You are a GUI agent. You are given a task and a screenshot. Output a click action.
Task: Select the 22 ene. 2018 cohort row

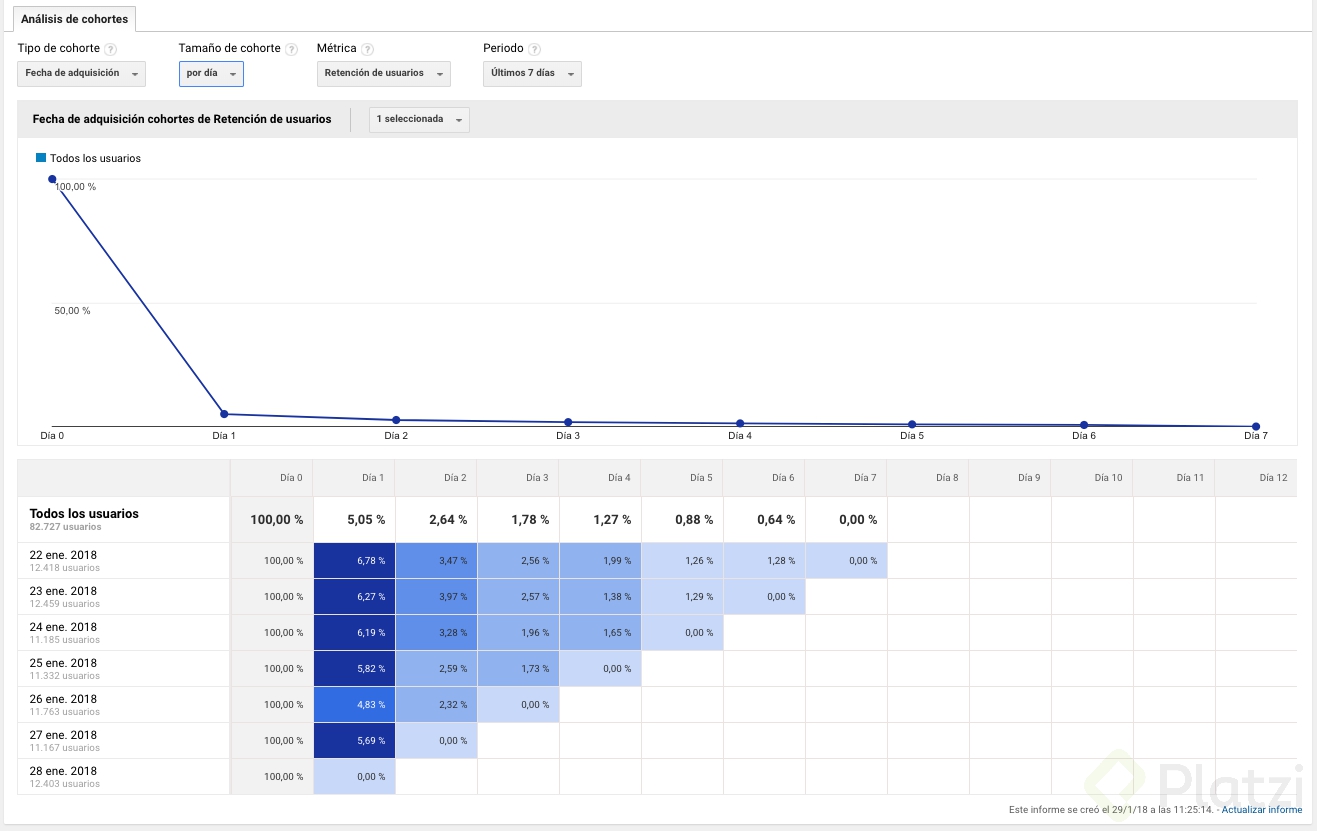click(x=64, y=560)
